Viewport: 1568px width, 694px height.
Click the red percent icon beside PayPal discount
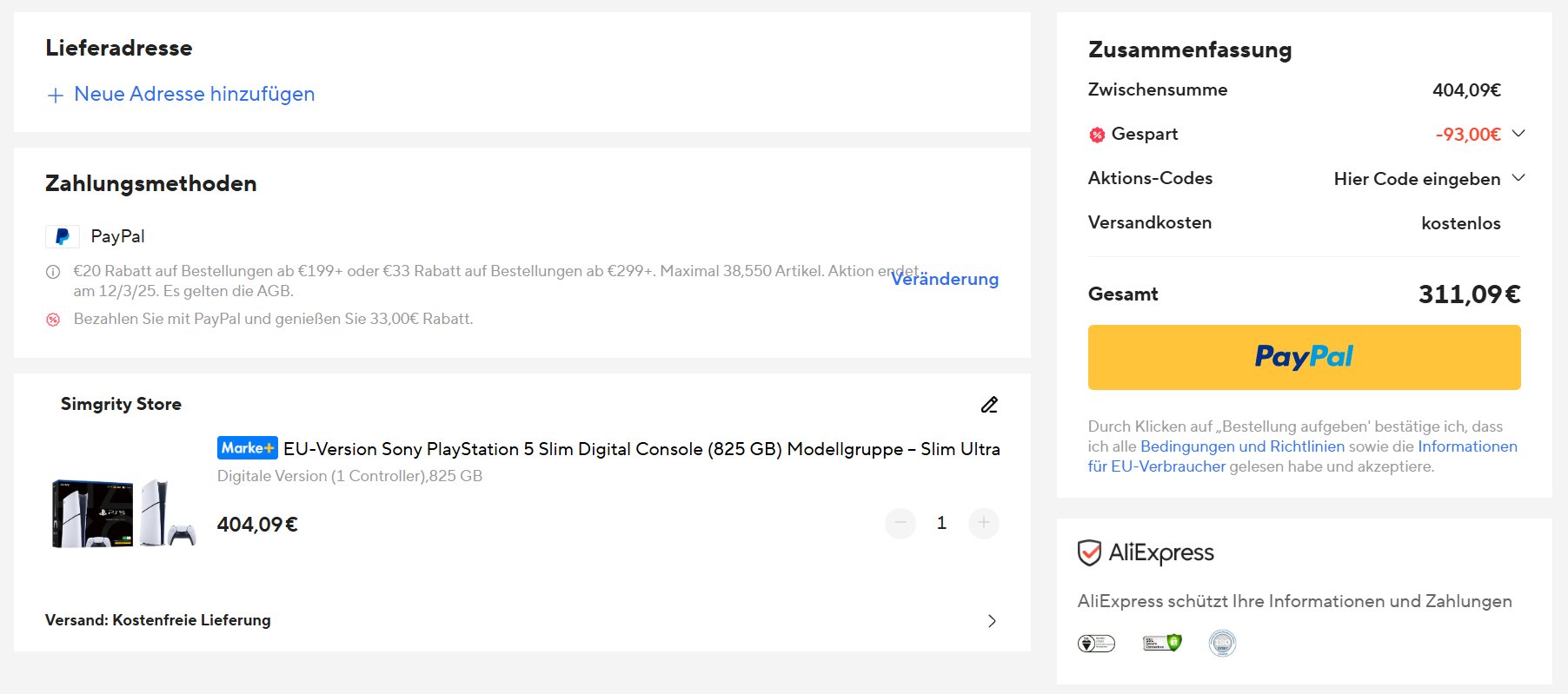point(53,320)
